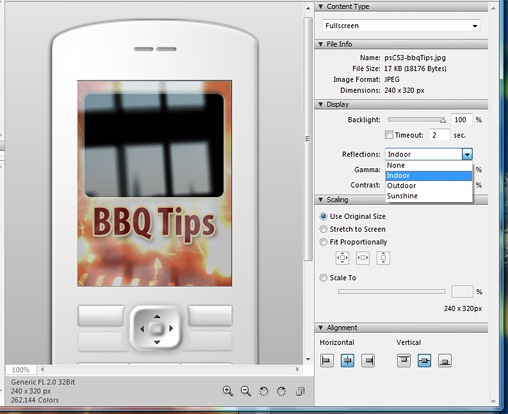The width and height of the screenshot is (508, 414).
Task: Click the properties panel scroll up arrow
Action: click(493, 7)
